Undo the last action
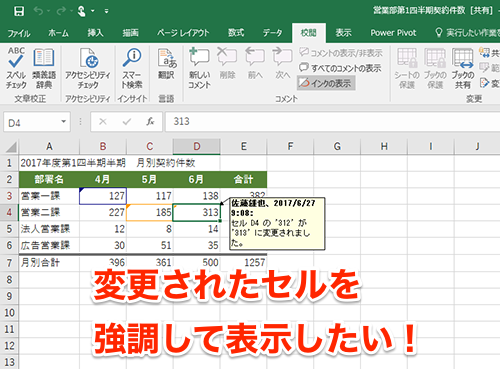 click(x=38, y=11)
